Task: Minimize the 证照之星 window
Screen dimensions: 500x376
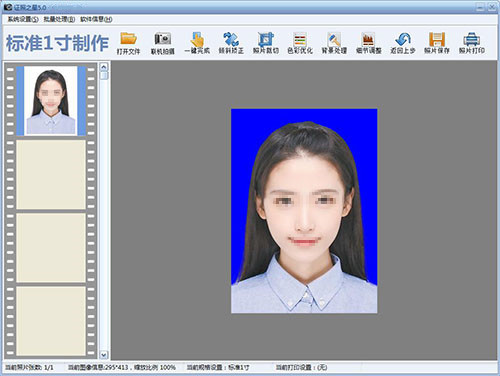Action: (x=480, y=7)
